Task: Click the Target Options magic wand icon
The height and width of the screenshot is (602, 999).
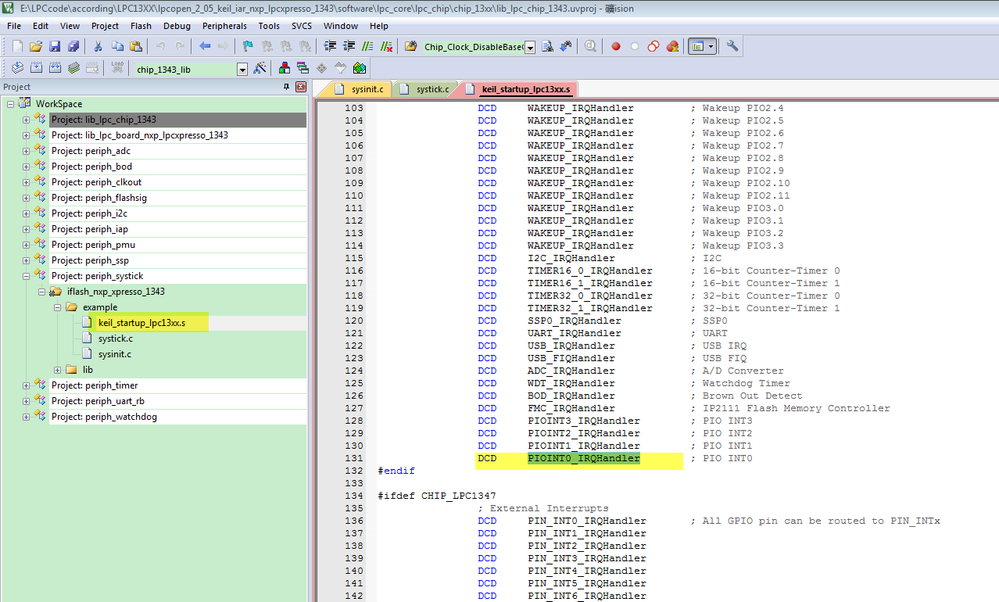Action: point(260,68)
